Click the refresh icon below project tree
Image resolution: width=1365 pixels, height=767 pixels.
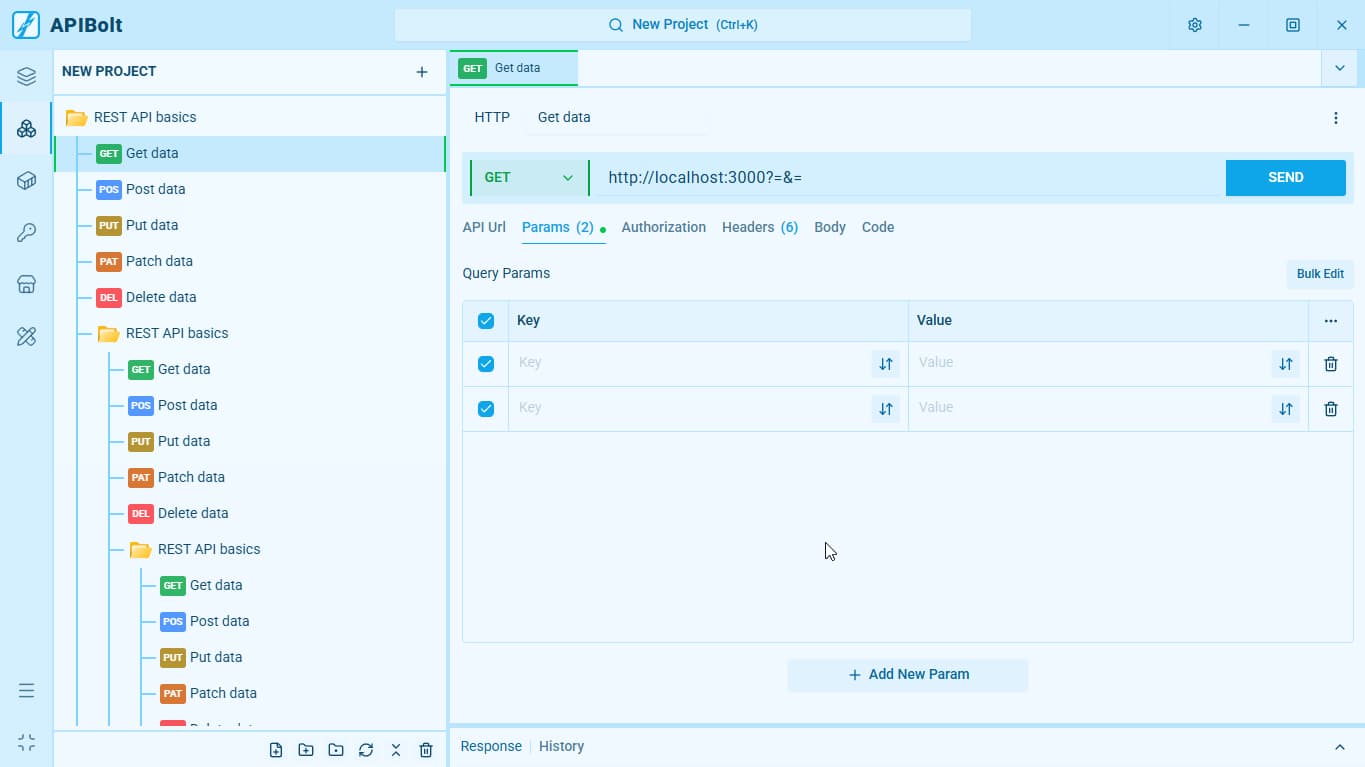[366, 750]
